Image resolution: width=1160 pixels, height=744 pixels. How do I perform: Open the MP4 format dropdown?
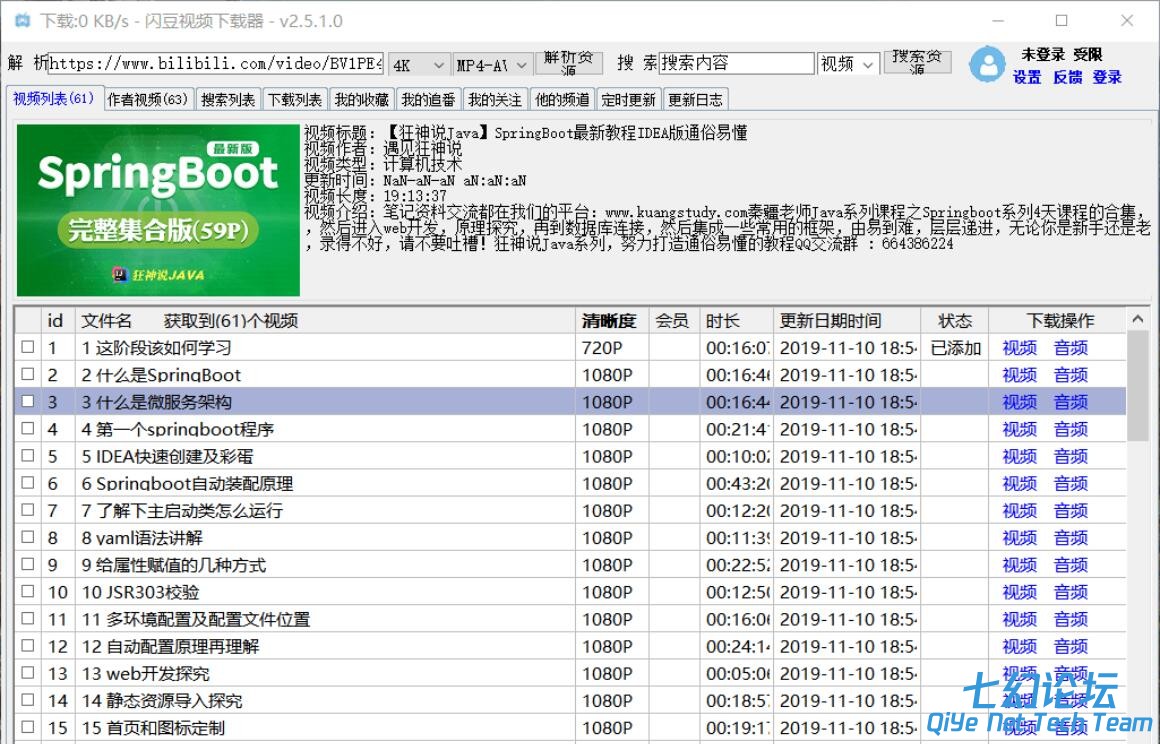(x=492, y=65)
